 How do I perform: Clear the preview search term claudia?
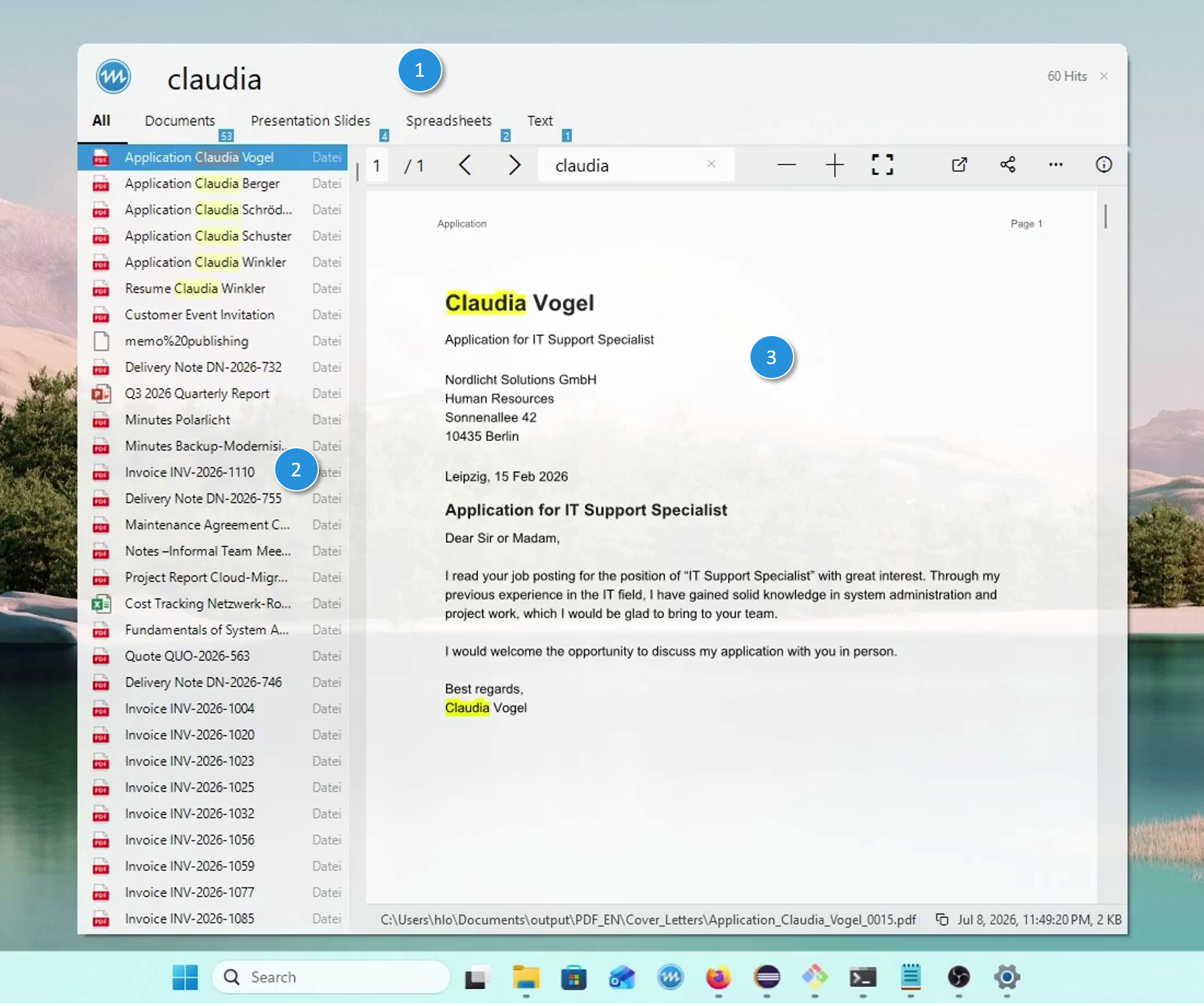tap(711, 164)
